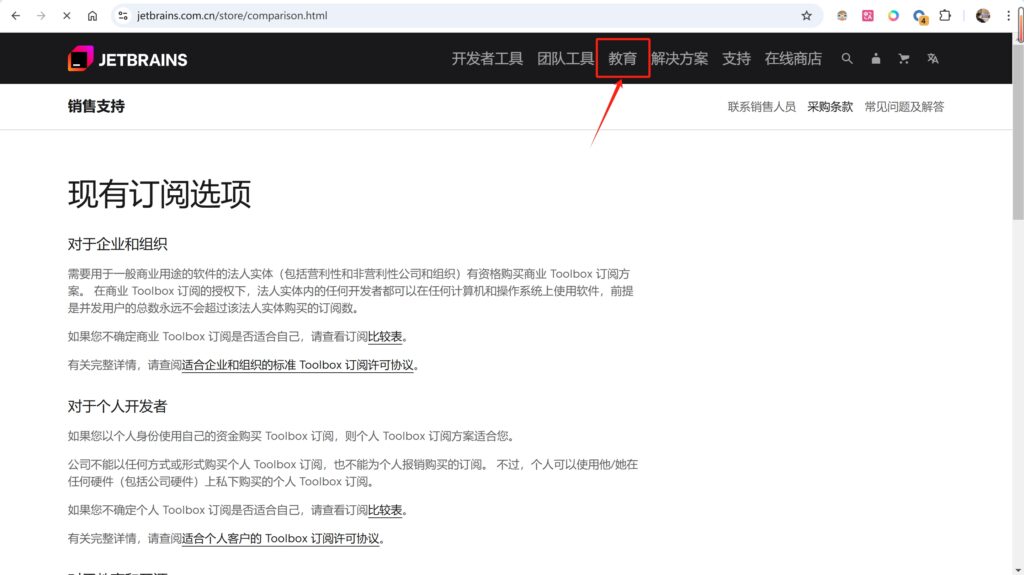Viewport: 1024px width, 575px height.
Task: Click the browser forward arrow
Action: point(41,16)
